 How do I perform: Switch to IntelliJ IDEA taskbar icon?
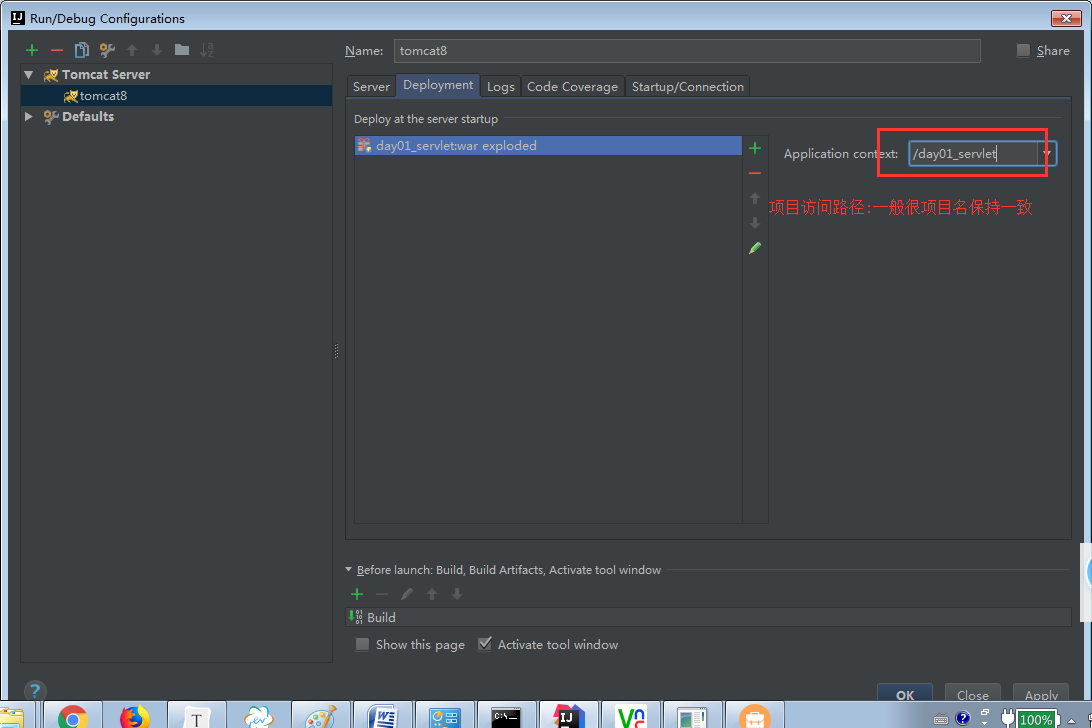(x=568, y=716)
